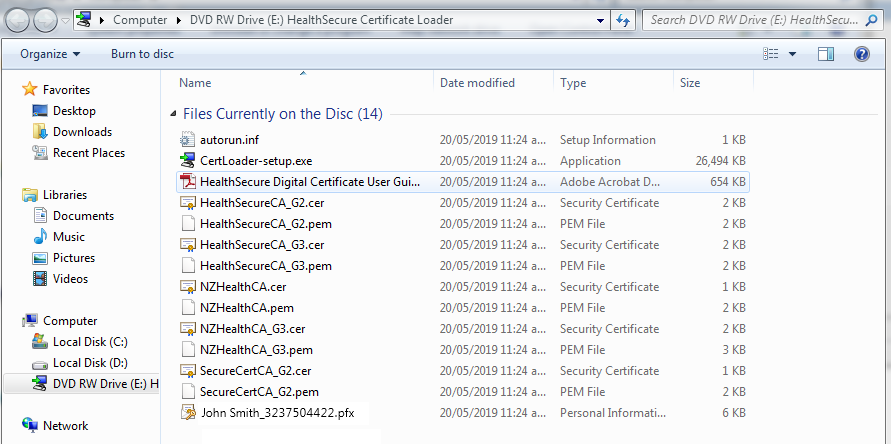Select the autorun.inf file icon
The width and height of the screenshot is (891, 444).
tap(187, 140)
